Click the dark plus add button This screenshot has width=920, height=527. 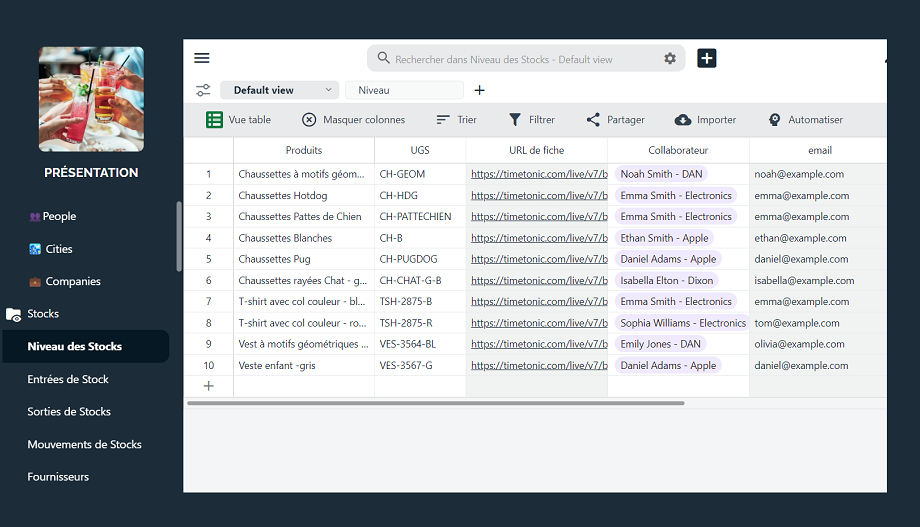(x=706, y=58)
